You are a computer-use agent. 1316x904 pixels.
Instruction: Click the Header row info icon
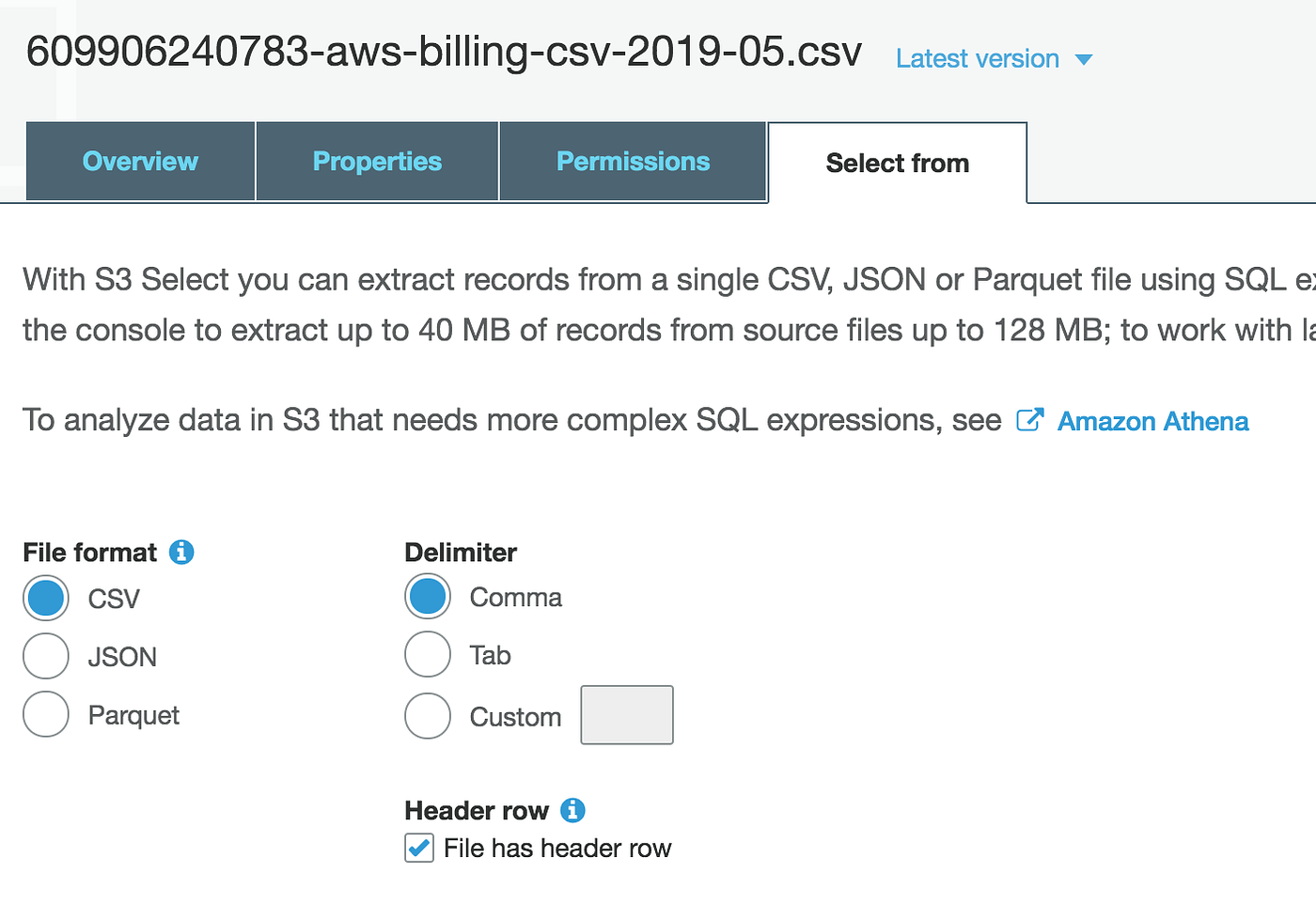coord(572,810)
